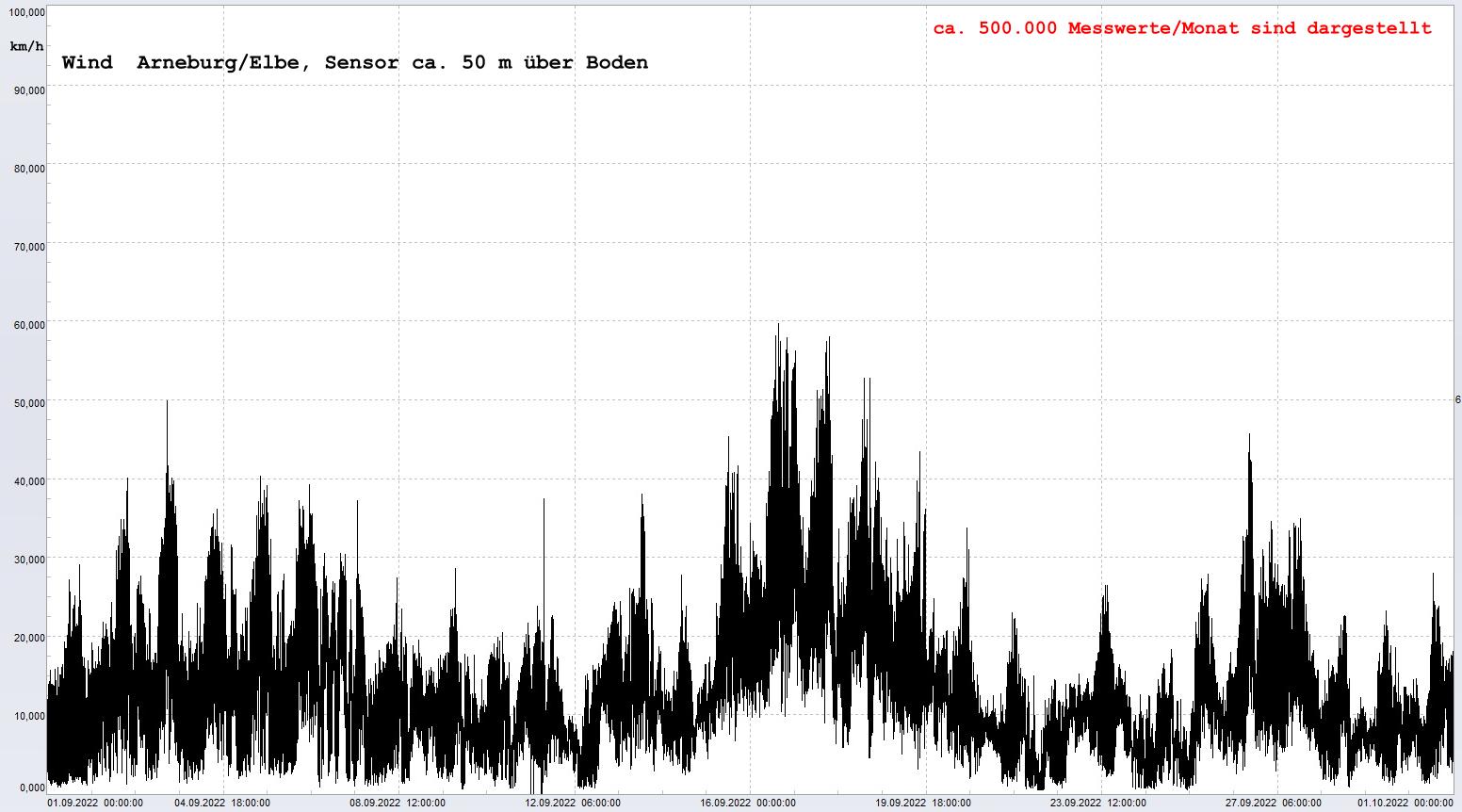The width and height of the screenshot is (1462, 812).
Task: Click the small 6 at right edge
Action: tap(1457, 400)
